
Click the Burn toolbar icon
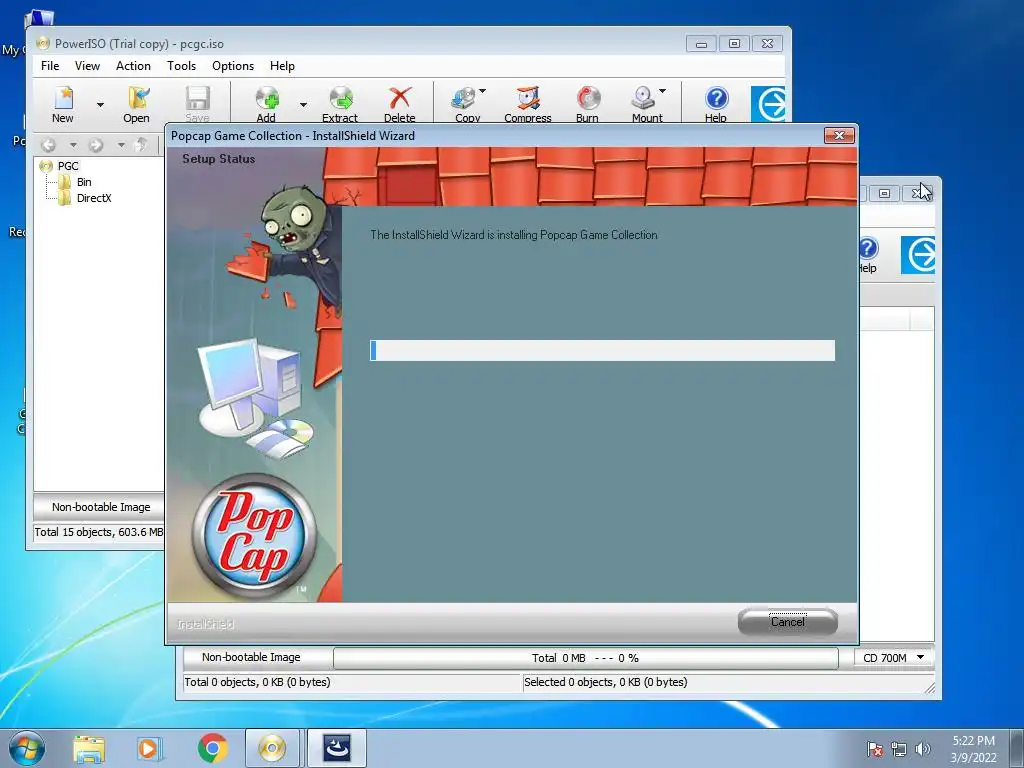(588, 104)
